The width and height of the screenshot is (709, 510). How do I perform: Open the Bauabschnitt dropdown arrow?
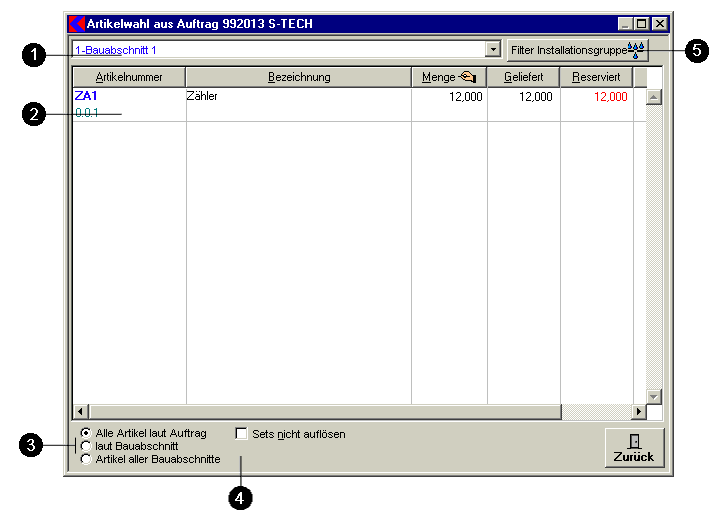pyautogui.click(x=492, y=49)
